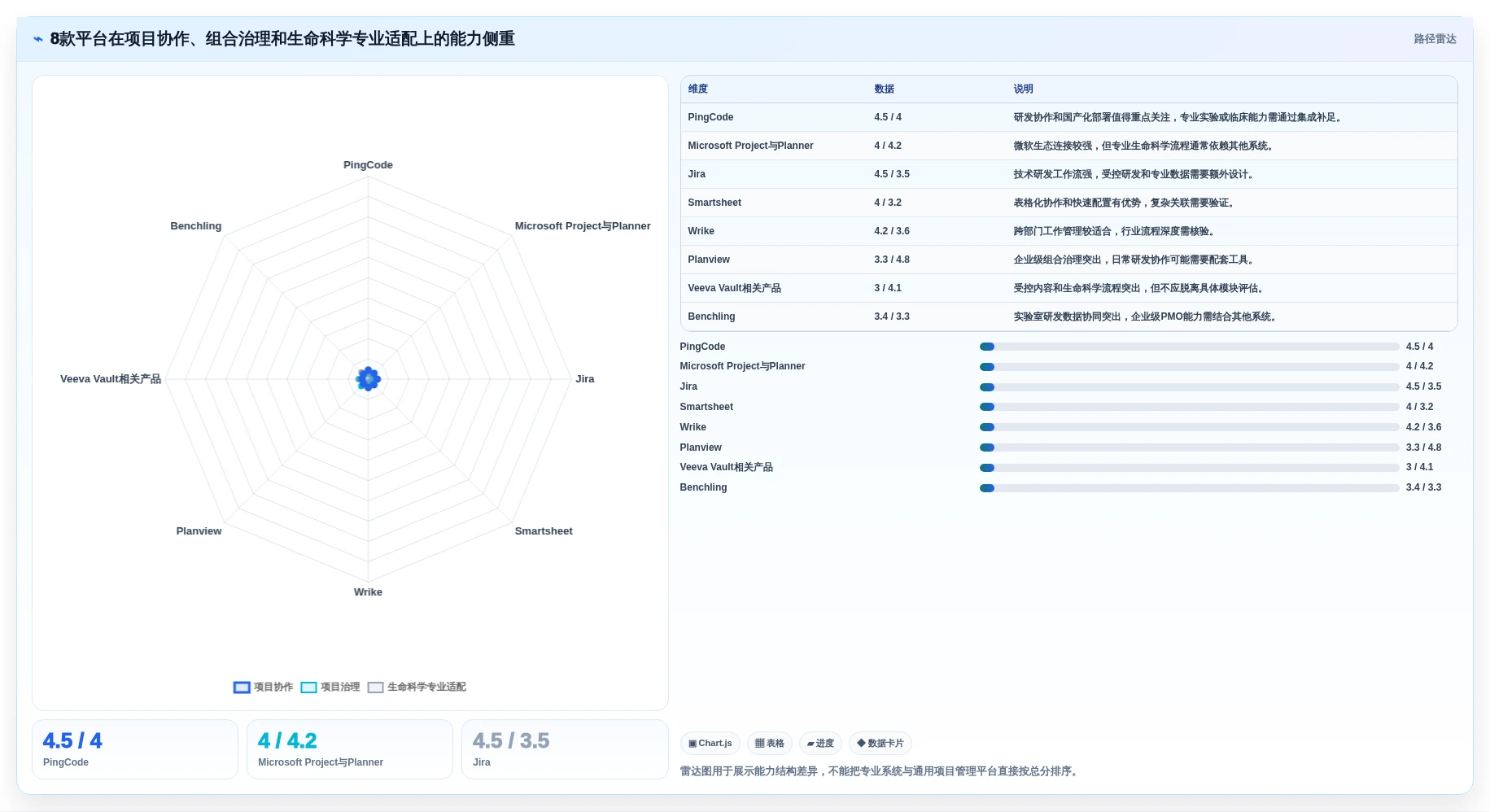Click the Smartsheet progress bar
1490x812 pixels.
pos(1189,407)
